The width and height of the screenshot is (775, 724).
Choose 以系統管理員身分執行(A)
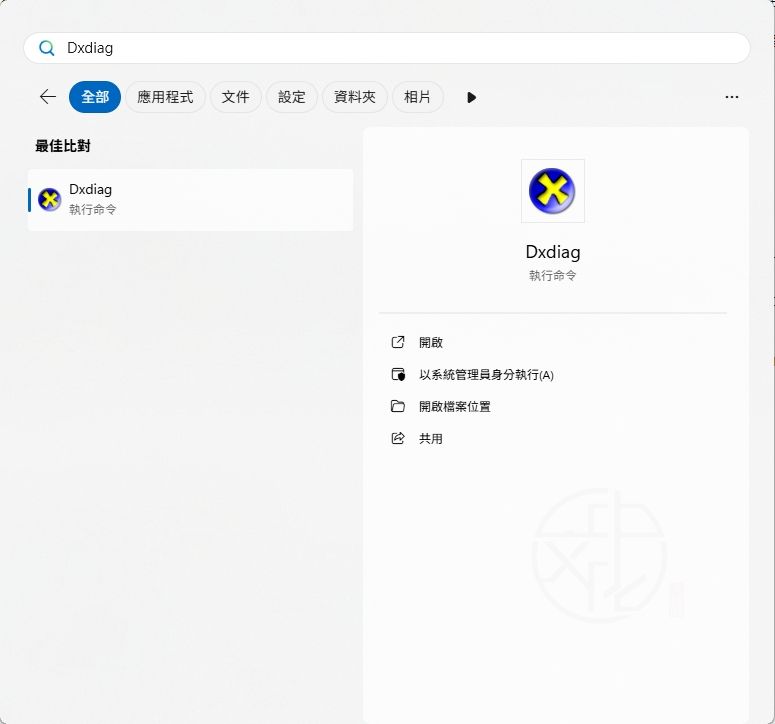[486, 375]
